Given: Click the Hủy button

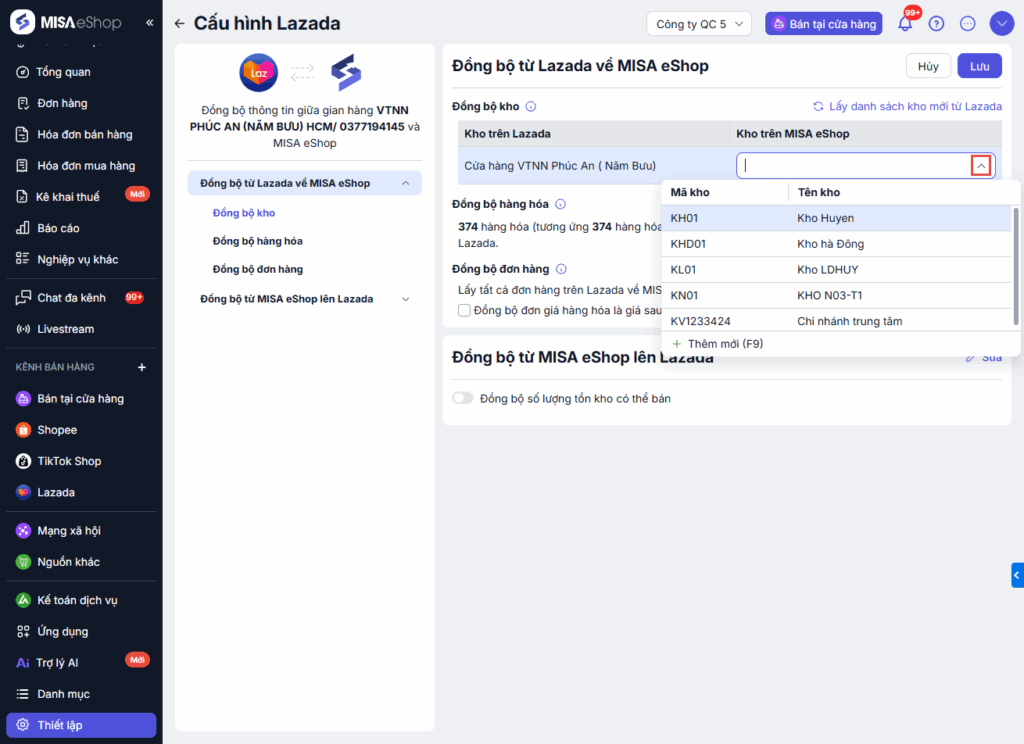Looking at the screenshot, I should (928, 66).
